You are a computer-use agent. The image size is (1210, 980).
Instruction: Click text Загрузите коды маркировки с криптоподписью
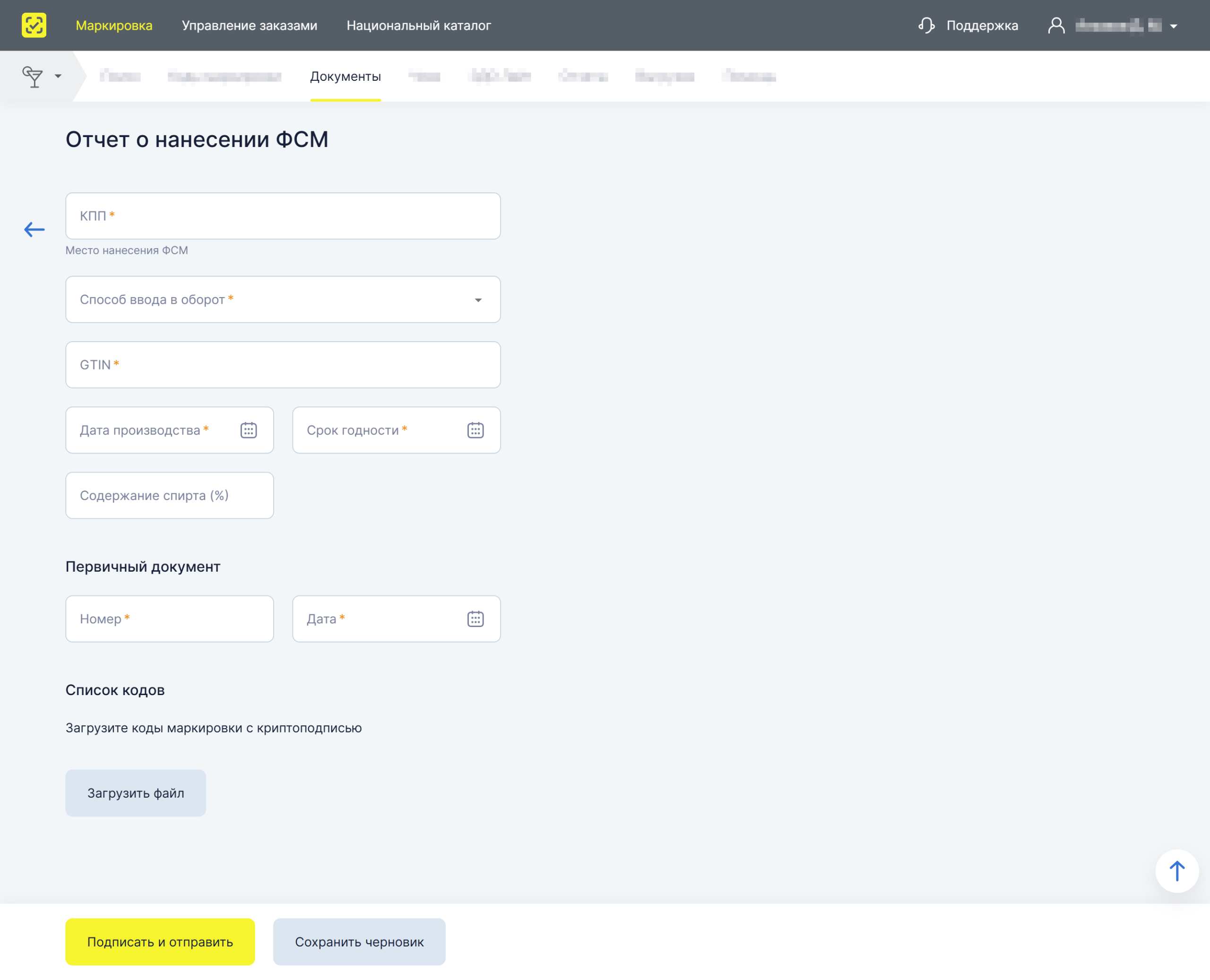pos(214,728)
